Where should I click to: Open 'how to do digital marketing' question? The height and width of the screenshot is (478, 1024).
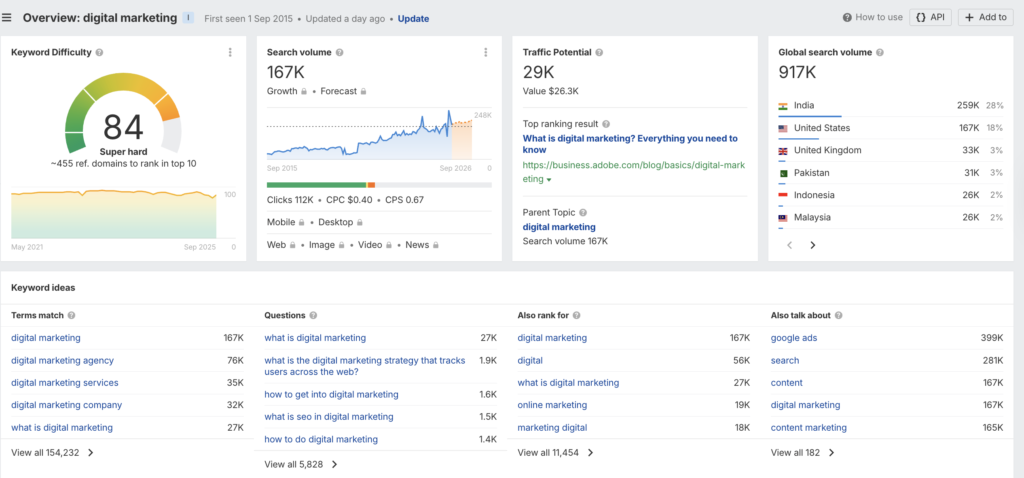point(321,439)
